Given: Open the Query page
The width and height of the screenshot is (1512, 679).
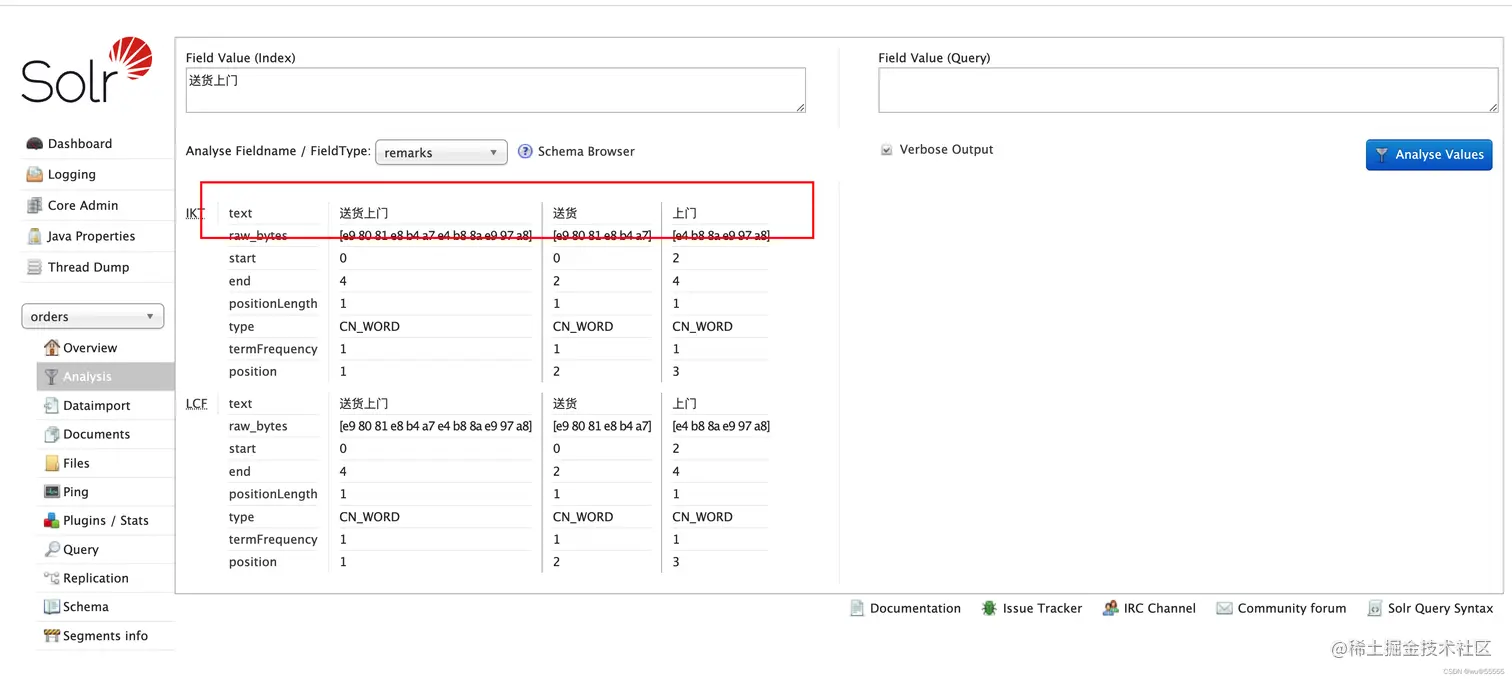Looking at the screenshot, I should tap(80, 550).
